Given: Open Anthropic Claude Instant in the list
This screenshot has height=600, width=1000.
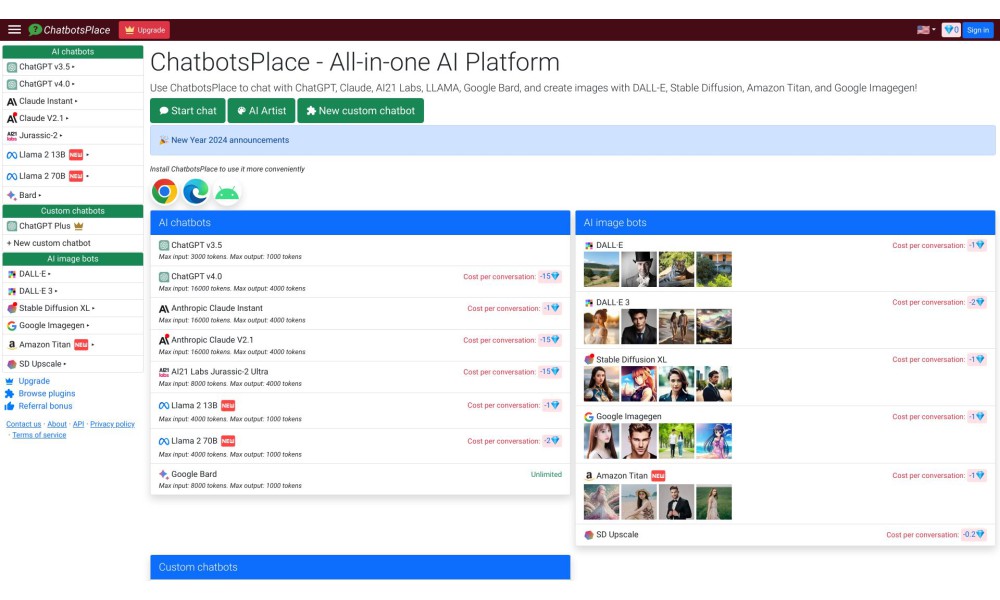Looking at the screenshot, I should [360, 314].
